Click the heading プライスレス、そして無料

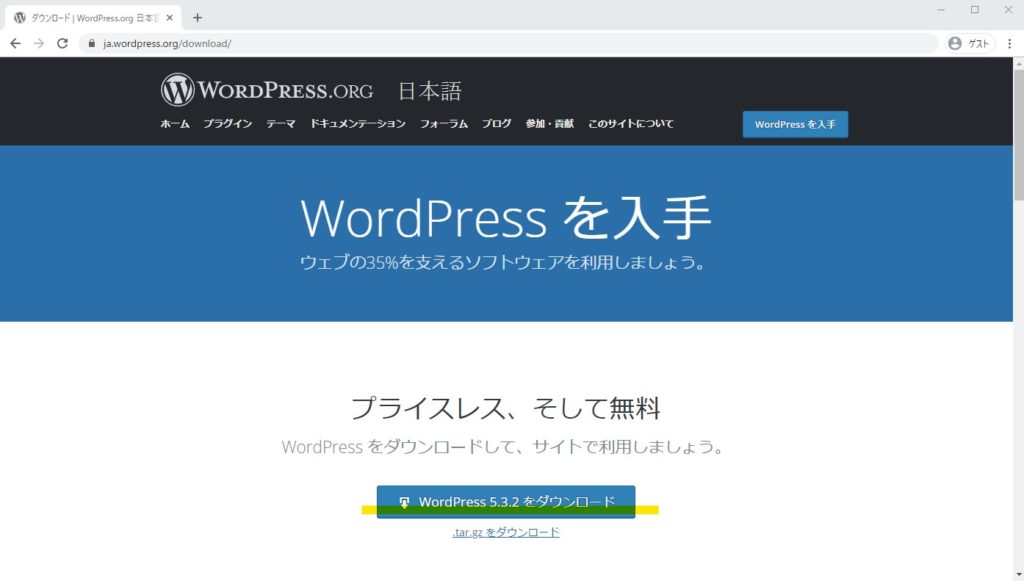tap(505, 409)
